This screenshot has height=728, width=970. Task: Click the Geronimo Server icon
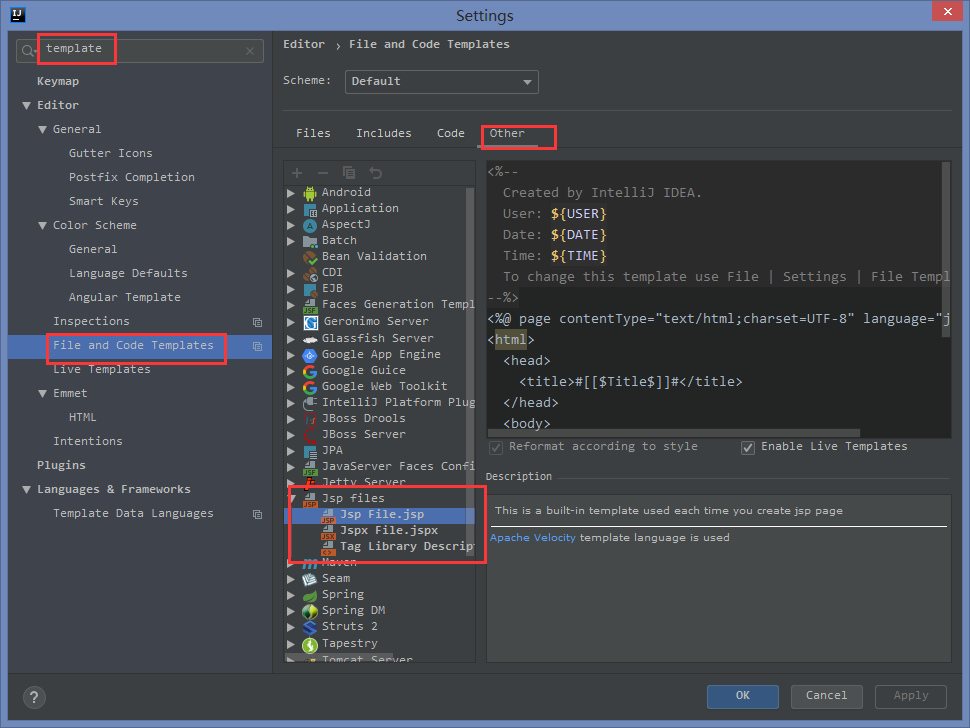311,322
